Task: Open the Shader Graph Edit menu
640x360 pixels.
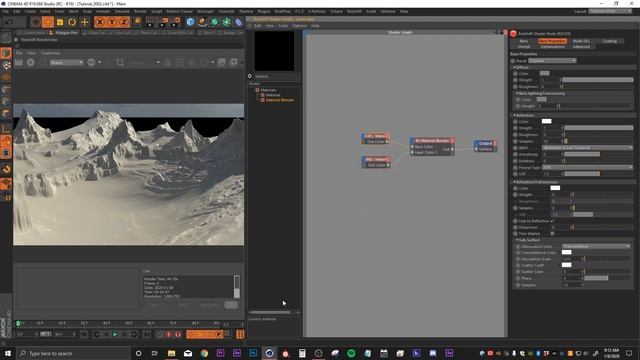Action: pos(258,26)
